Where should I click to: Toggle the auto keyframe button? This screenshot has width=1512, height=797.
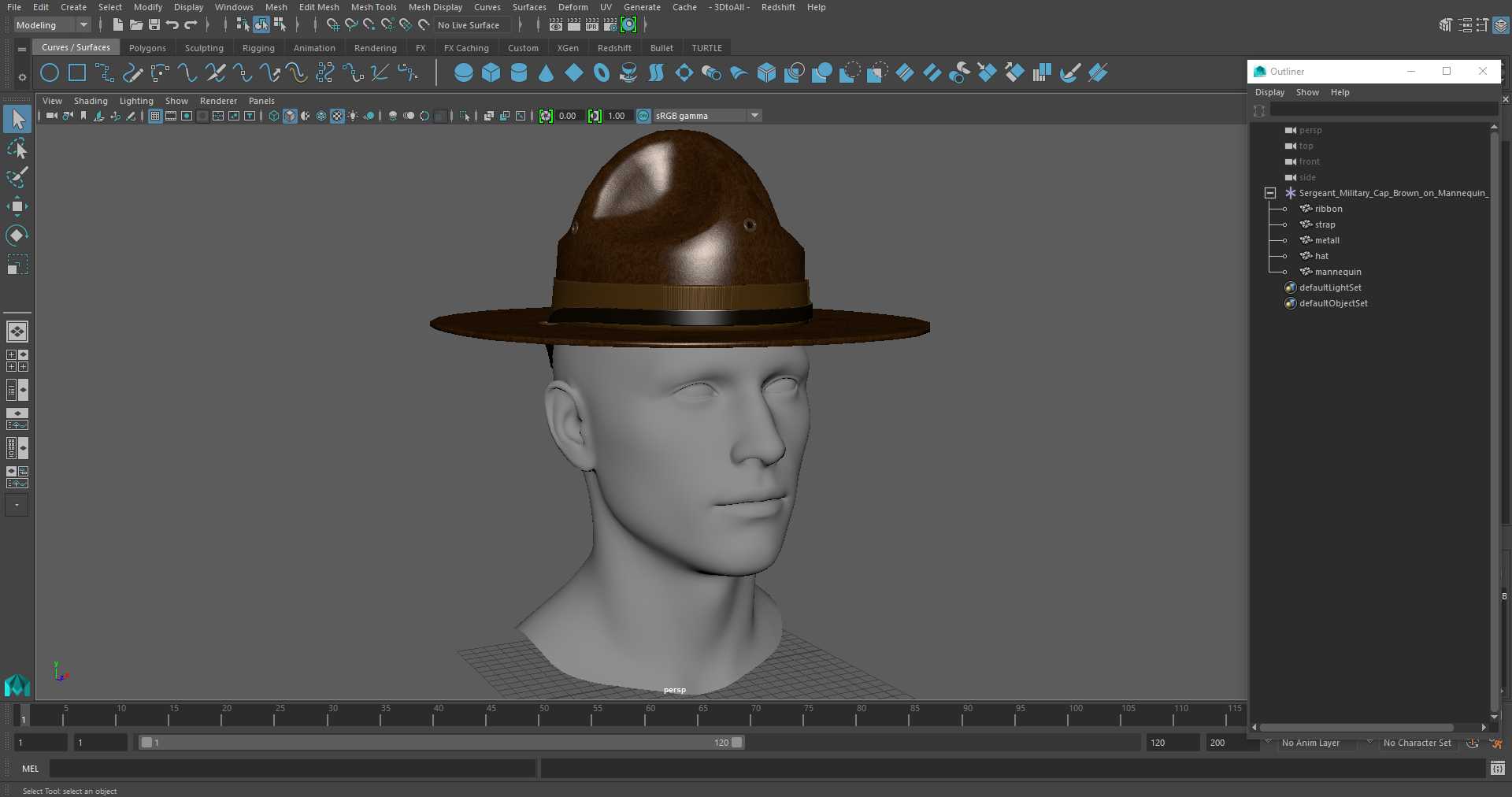[1473, 743]
